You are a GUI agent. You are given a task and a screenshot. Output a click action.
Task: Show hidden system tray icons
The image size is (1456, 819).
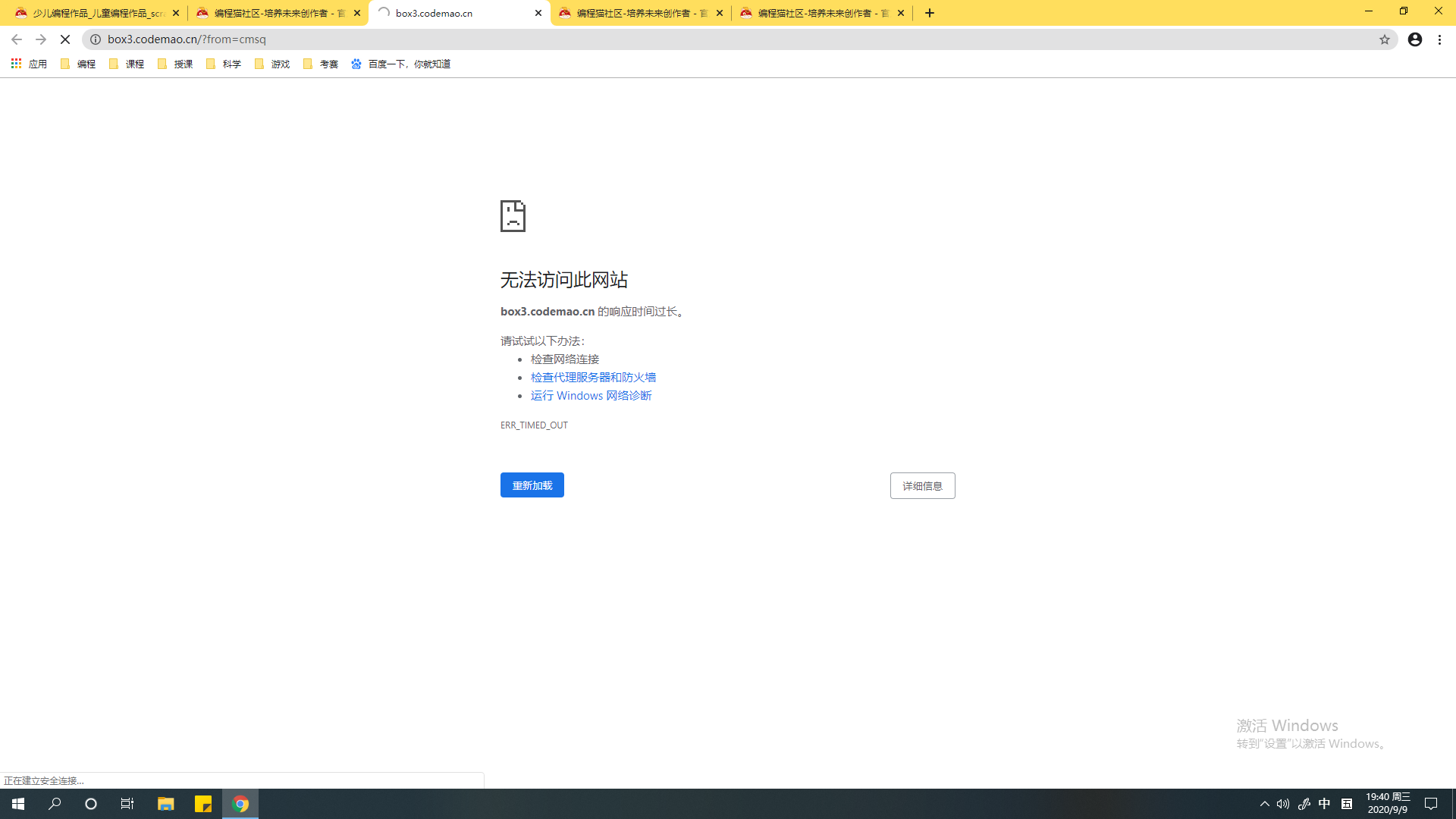(1264, 804)
